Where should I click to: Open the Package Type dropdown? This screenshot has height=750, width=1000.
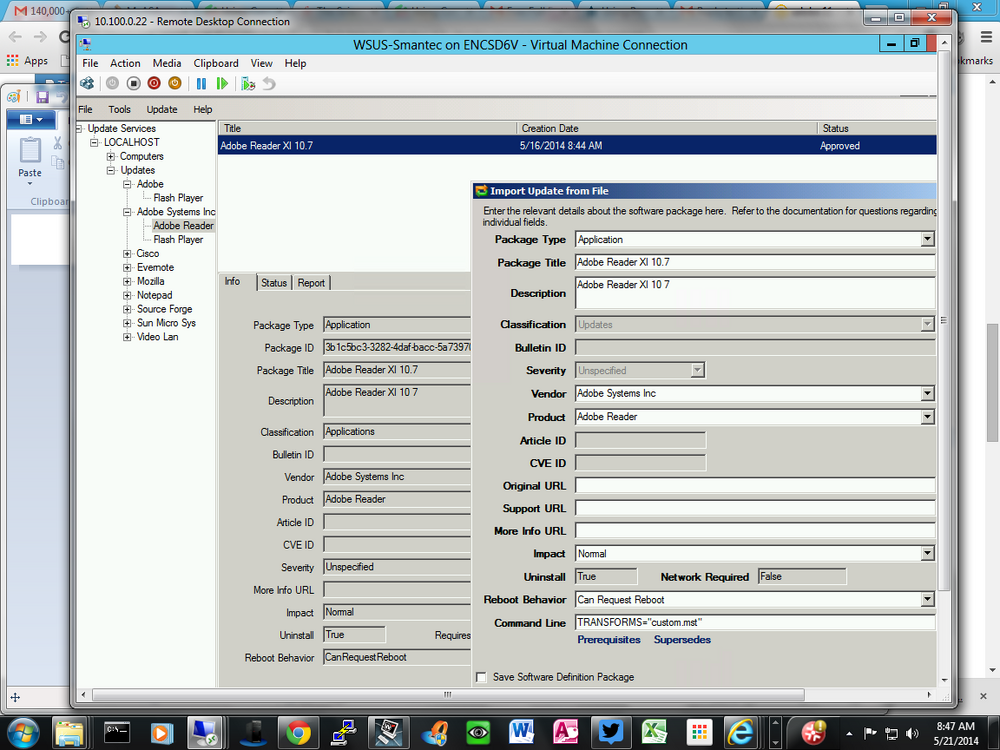tap(928, 239)
